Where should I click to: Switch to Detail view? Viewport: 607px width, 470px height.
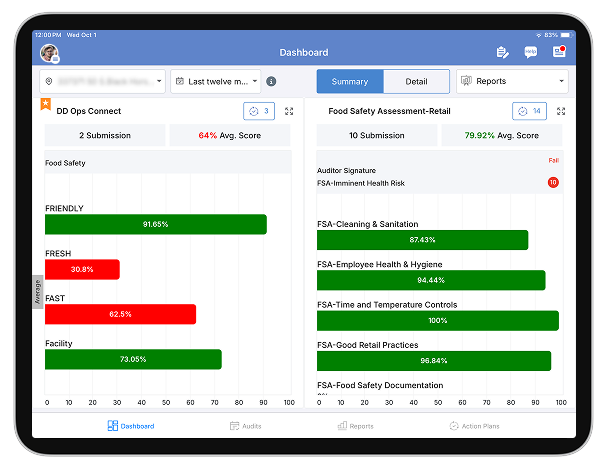pos(416,81)
